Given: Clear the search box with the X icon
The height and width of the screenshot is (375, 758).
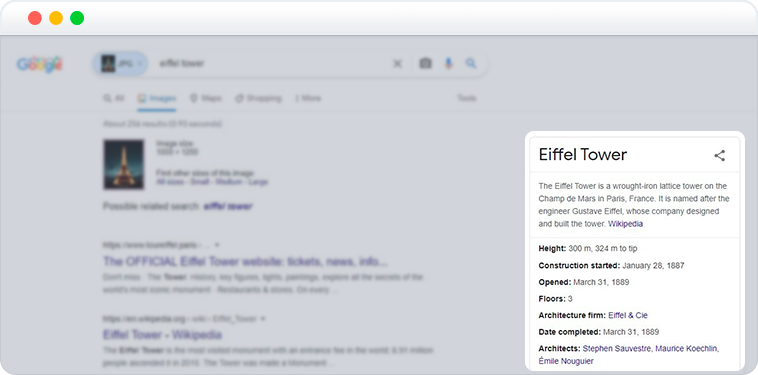Looking at the screenshot, I should (397, 64).
